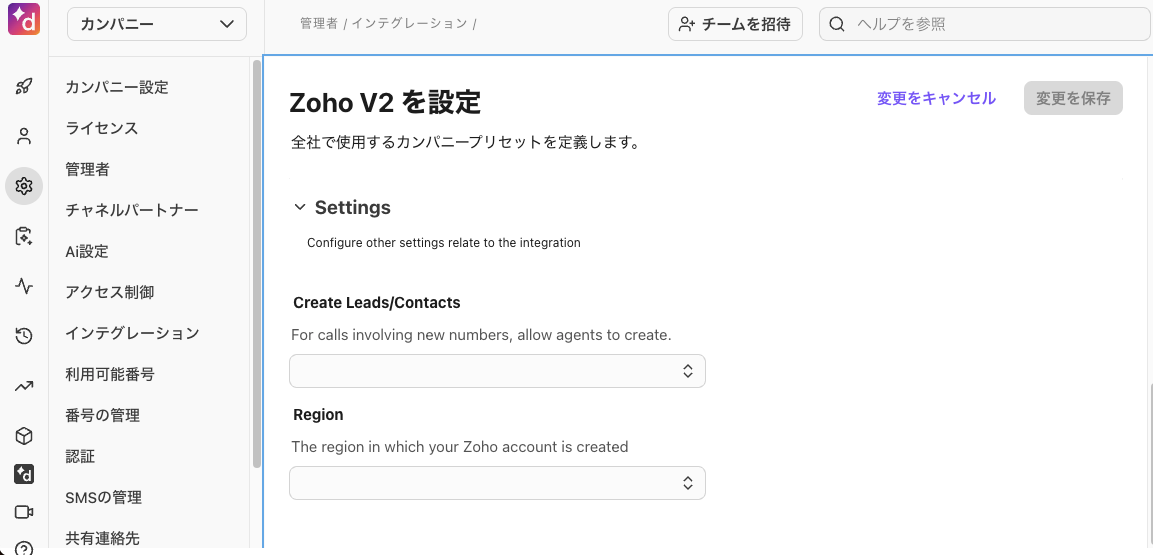Select インテグレーション in the left menu

(x=132, y=333)
